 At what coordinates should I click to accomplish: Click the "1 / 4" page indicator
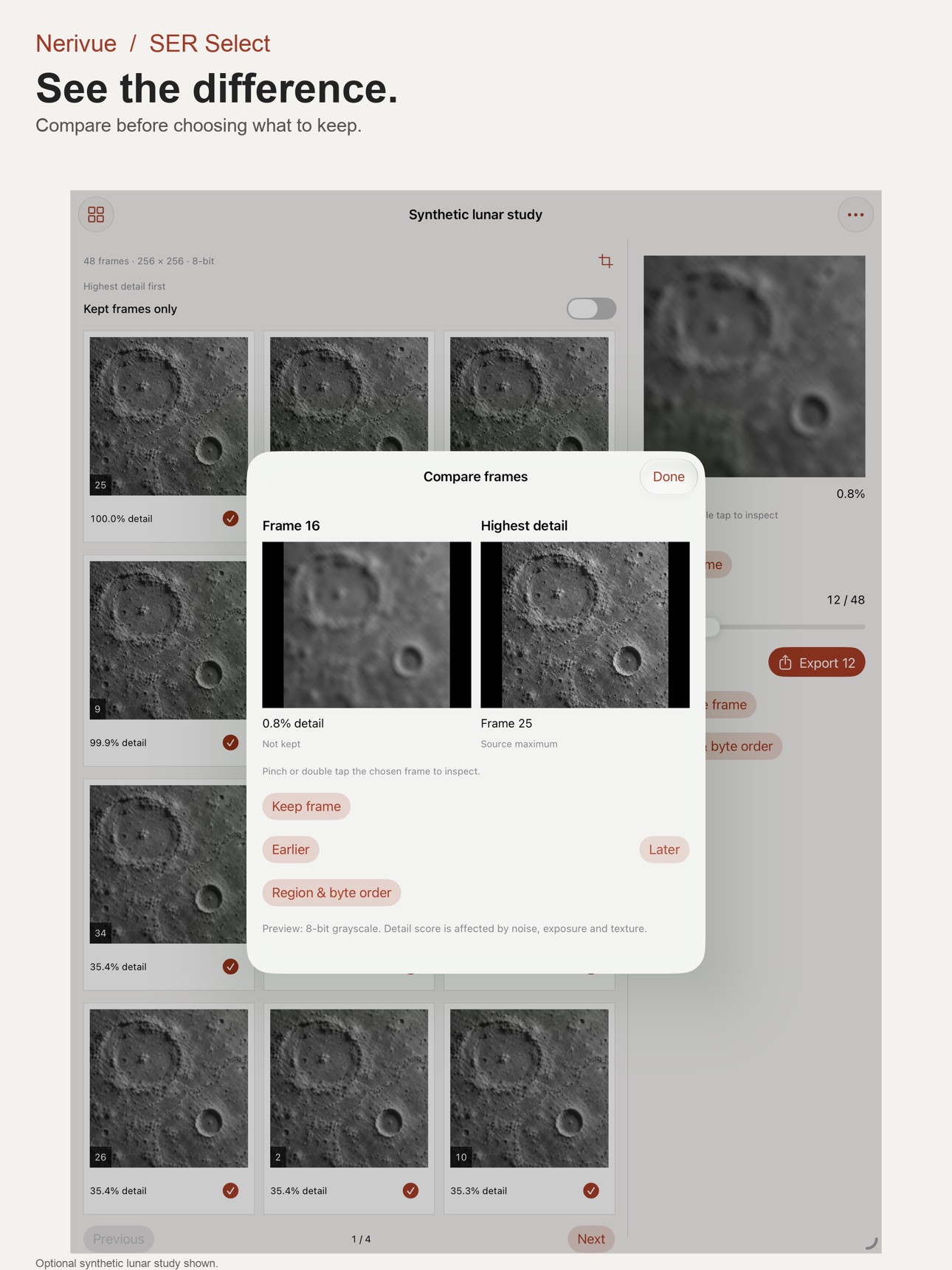coord(361,1239)
